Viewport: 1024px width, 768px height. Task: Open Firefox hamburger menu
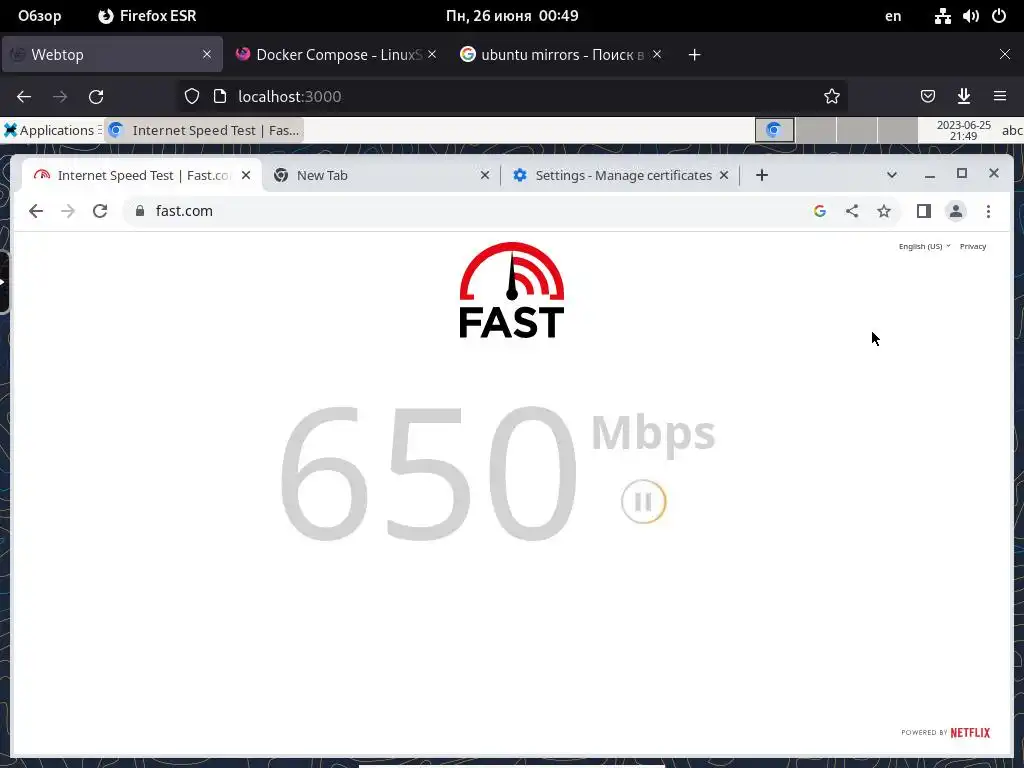pyautogui.click(x=1000, y=96)
